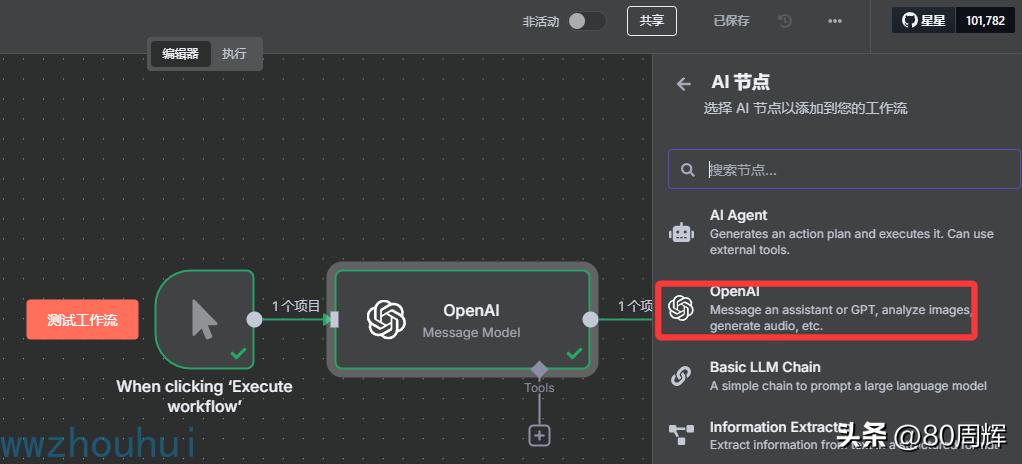
Task: Select the AI Agent robot icon
Action: pos(681,232)
